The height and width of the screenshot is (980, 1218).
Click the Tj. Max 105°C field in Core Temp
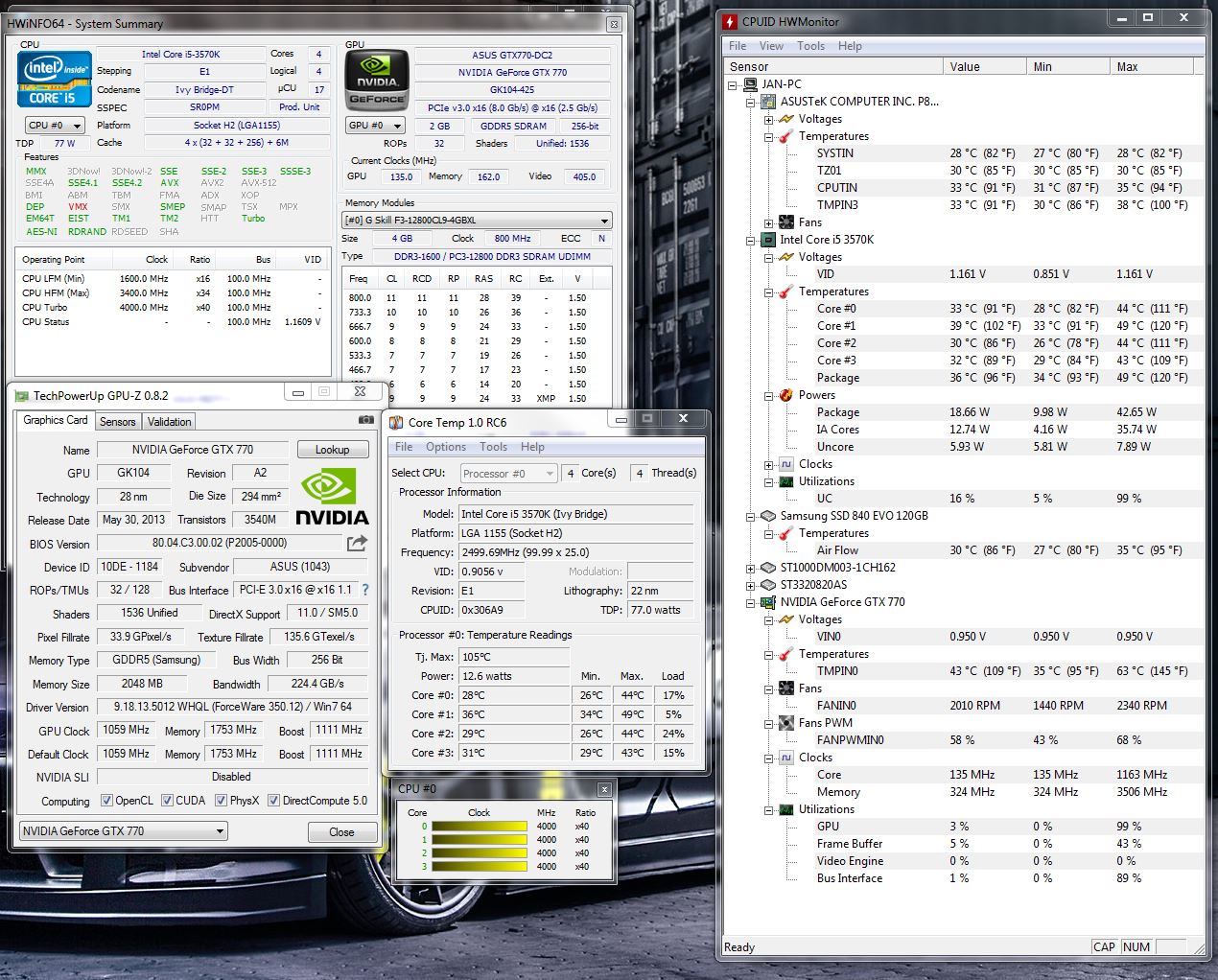pos(514,657)
